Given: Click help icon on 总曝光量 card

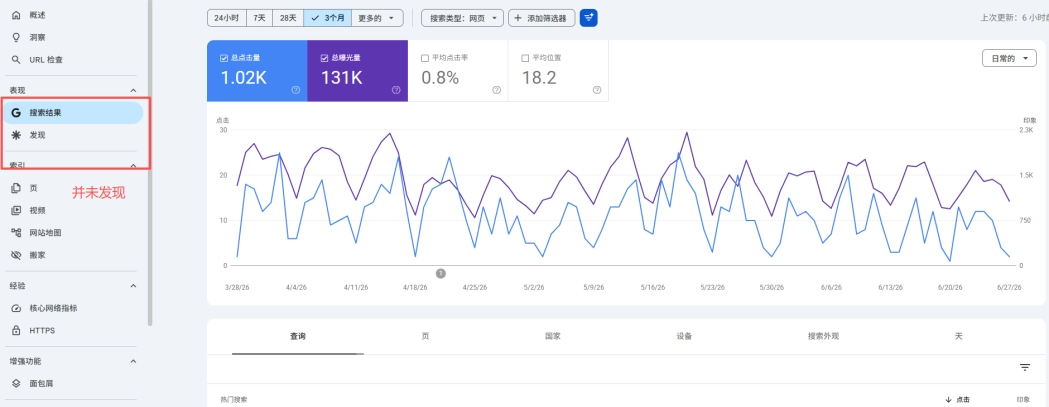Looking at the screenshot, I should (x=396, y=90).
